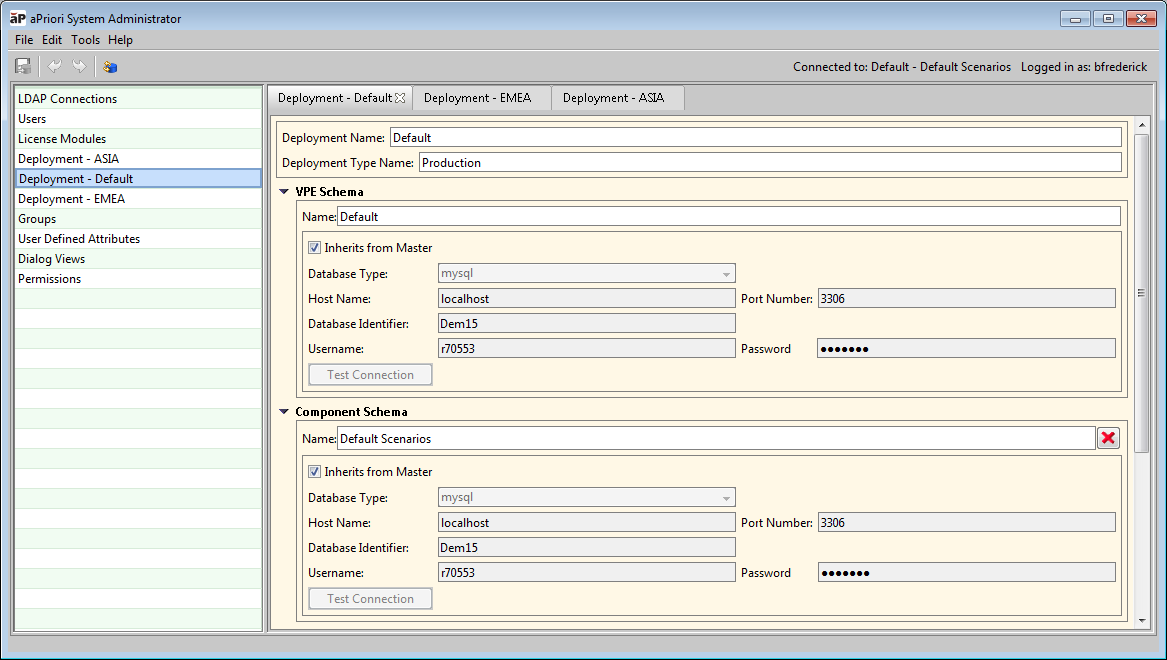Open Component Schema Database Type dropdown
Screen dimensions: 1167x660
tap(586, 497)
